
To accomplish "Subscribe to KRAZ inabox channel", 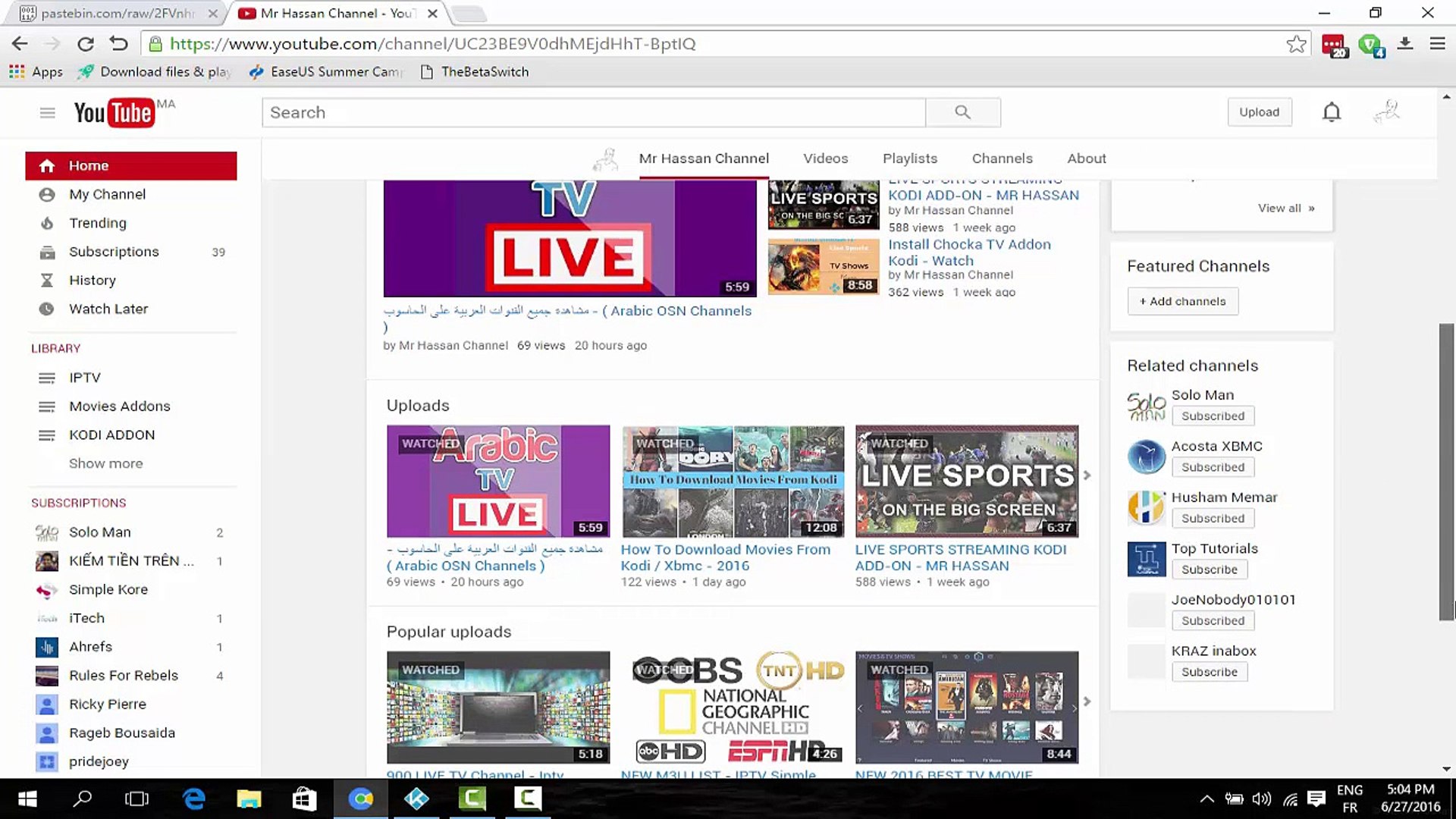I will [1209, 672].
